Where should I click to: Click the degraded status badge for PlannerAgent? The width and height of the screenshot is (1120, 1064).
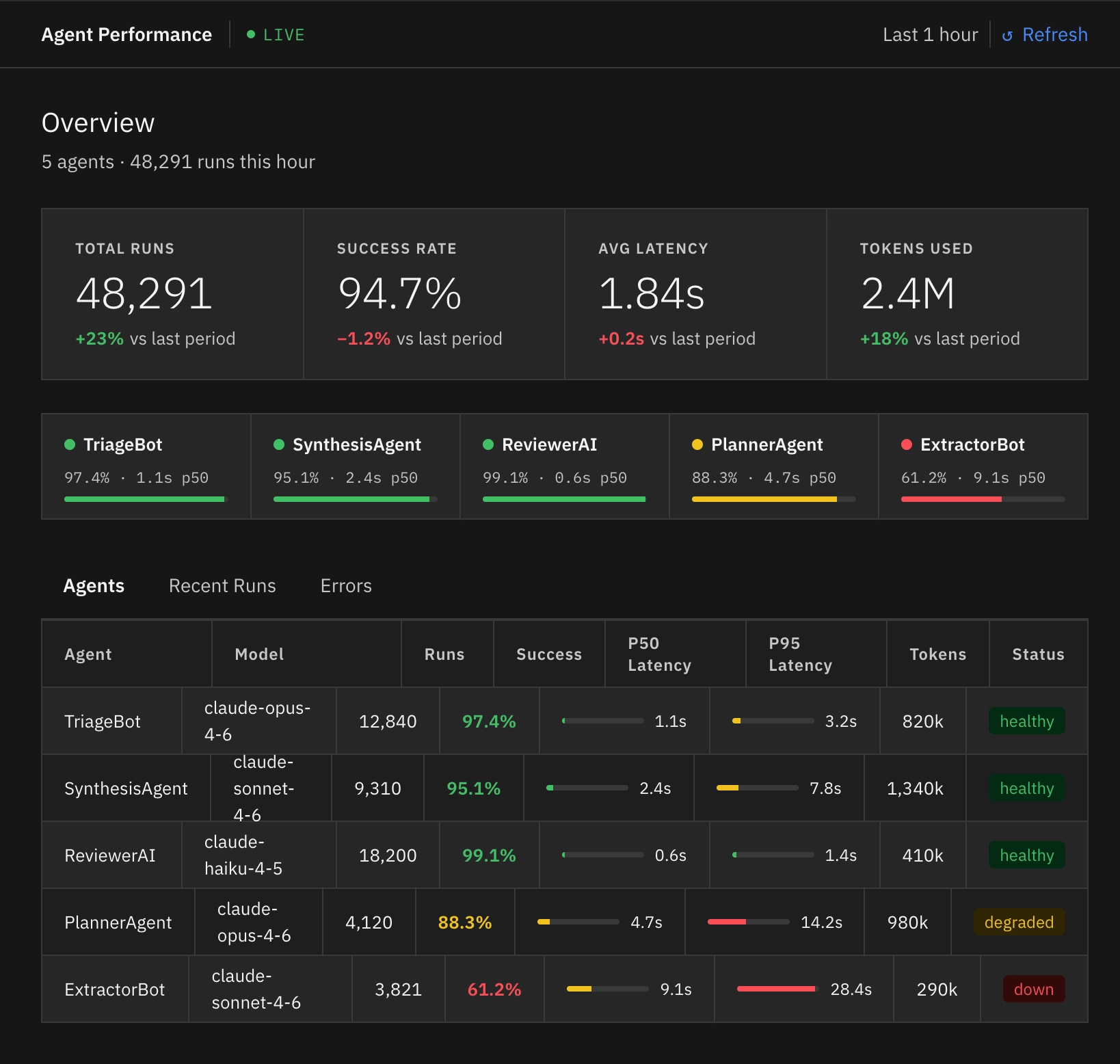point(1019,922)
